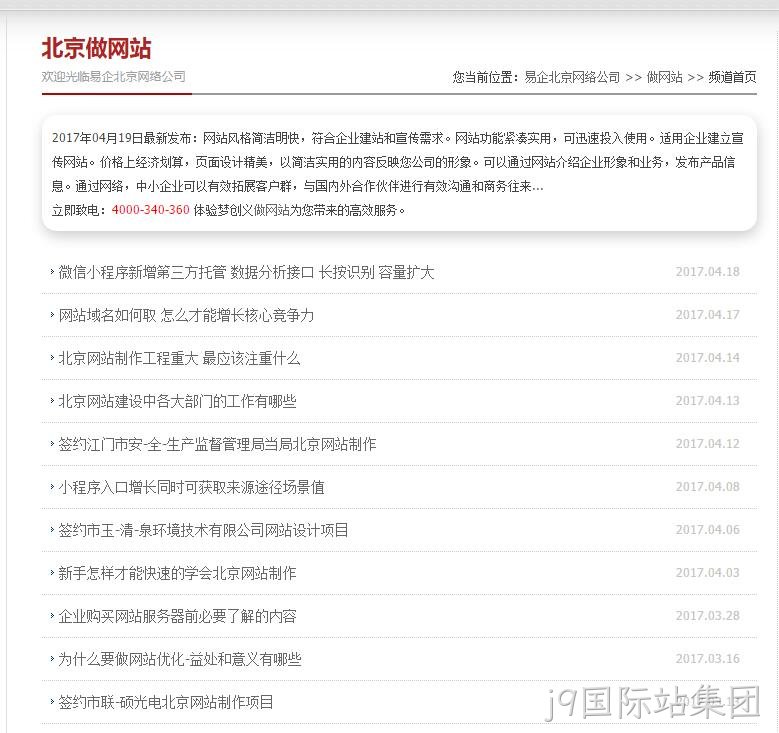779x733 pixels.
Task: Click subtitle 欢迎光临易企北京网络公司
Action: pos(114,77)
